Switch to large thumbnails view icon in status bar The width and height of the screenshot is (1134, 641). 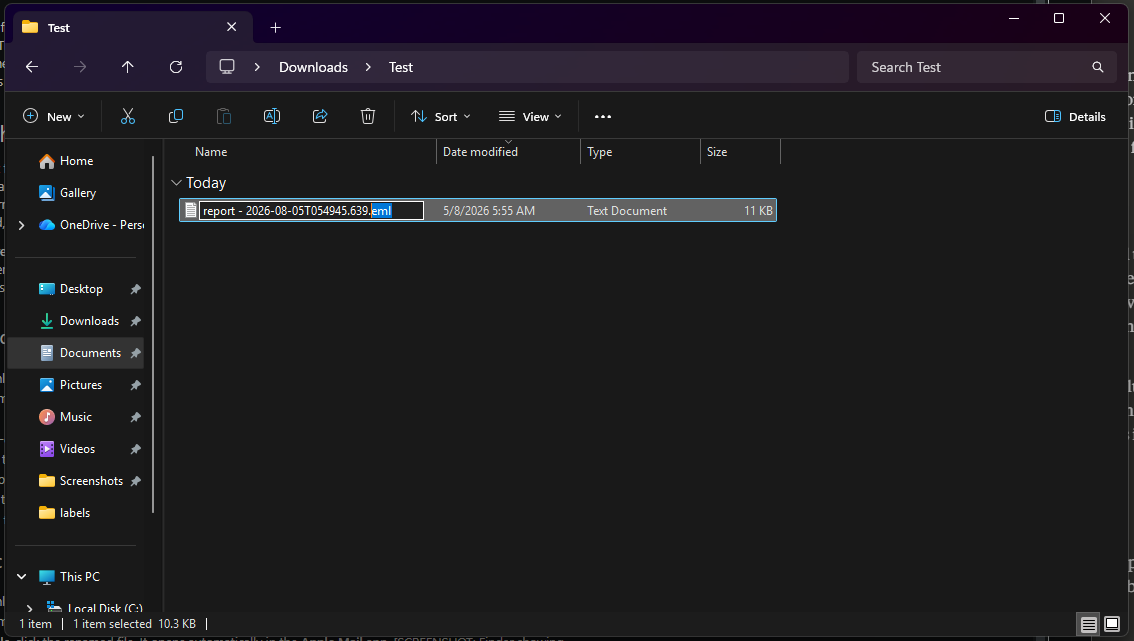tap(1112, 624)
